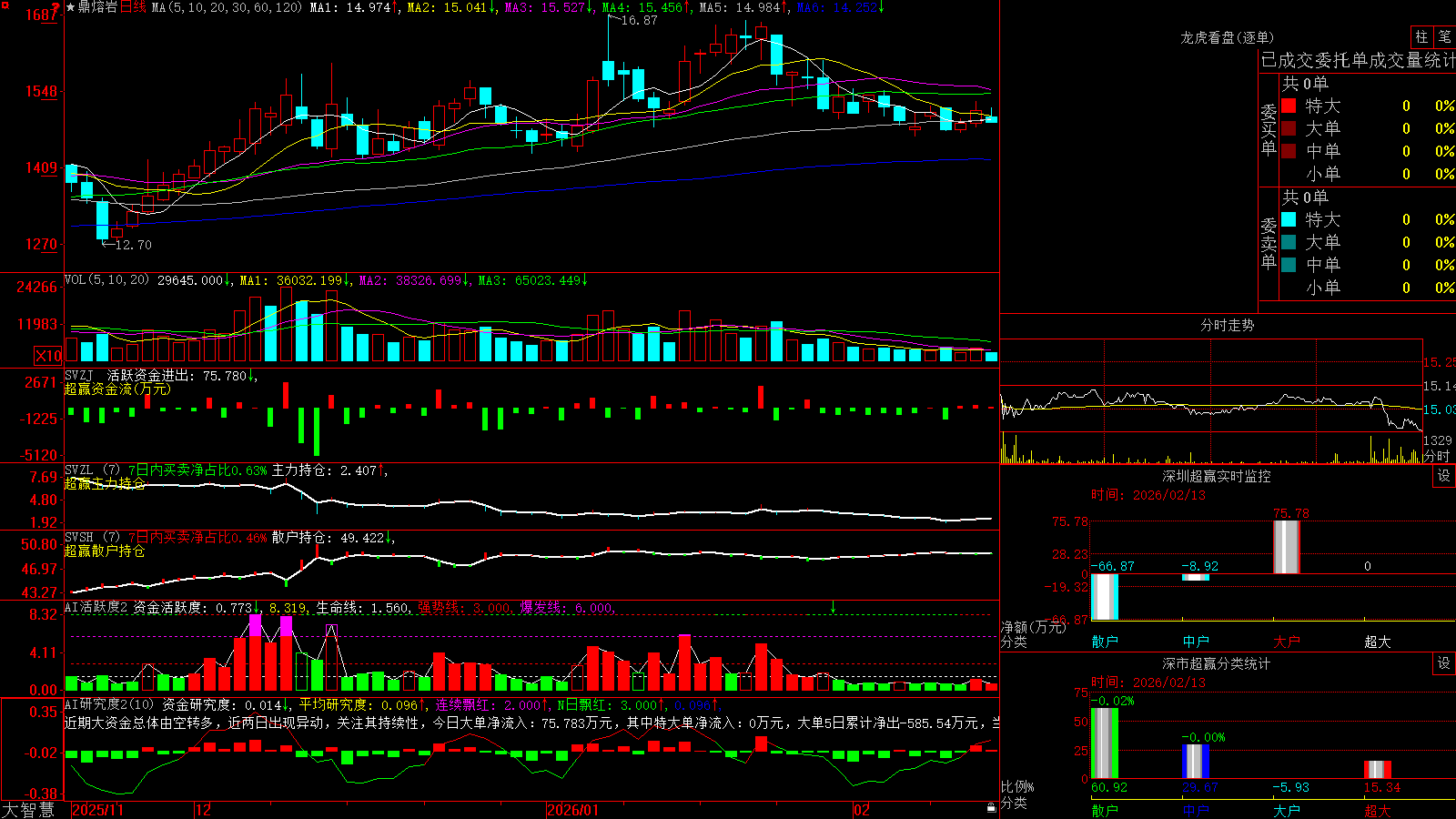
Task: Open 设 settings for 深市超赢分类统计
Action: (x=1444, y=663)
